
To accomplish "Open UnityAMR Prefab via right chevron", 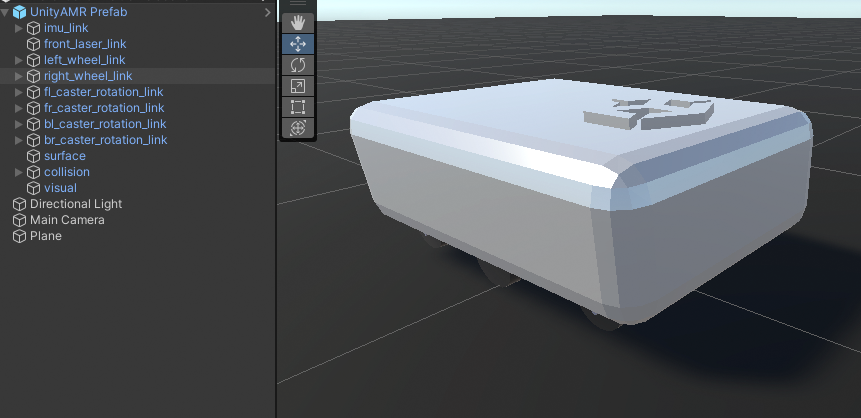I will click(x=267, y=12).
